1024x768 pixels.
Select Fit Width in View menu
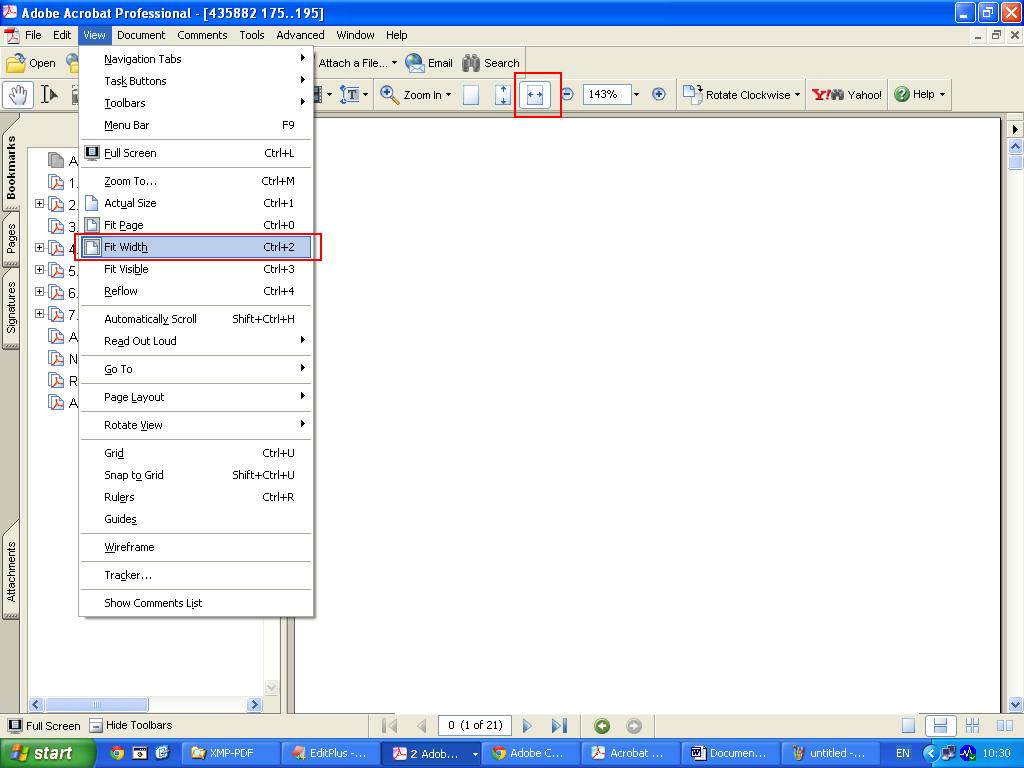tap(195, 247)
